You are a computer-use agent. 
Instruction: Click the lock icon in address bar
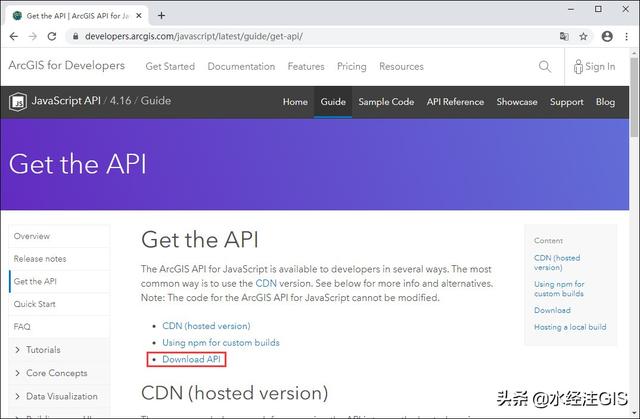pyautogui.click(x=76, y=36)
